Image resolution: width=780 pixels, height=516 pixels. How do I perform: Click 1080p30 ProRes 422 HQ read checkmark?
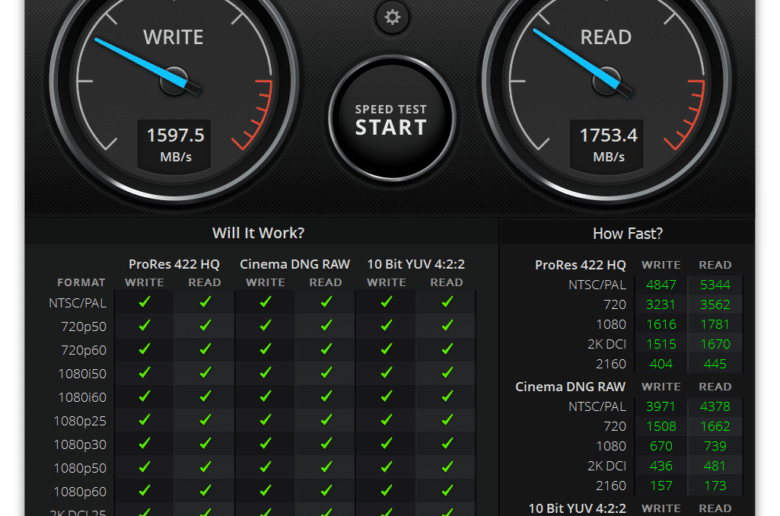[205, 443]
